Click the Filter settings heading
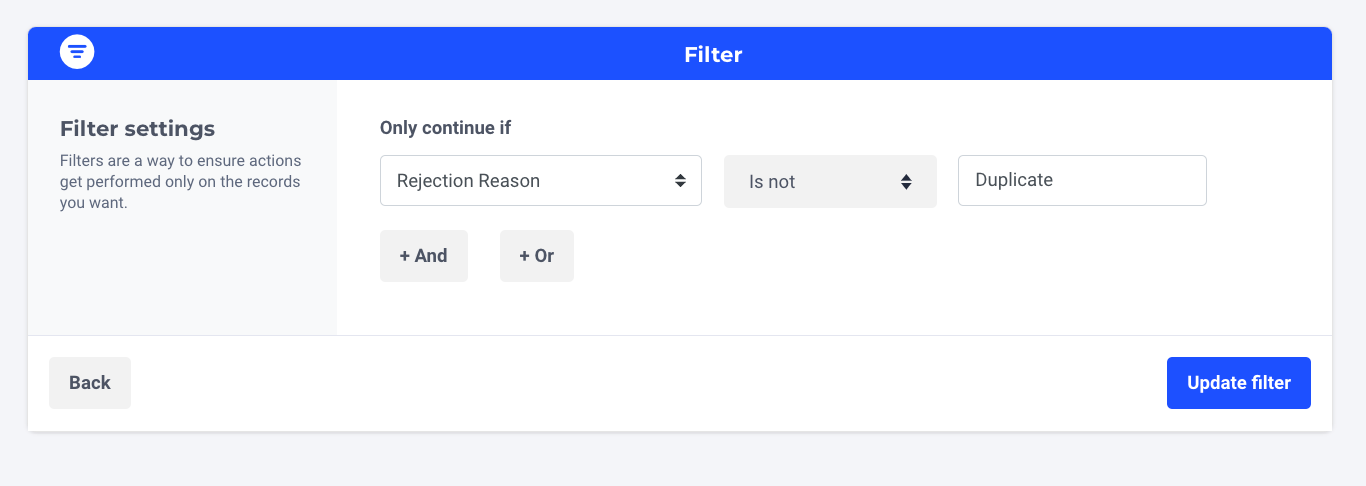Screen dimensions: 1366x486 tap(138, 129)
